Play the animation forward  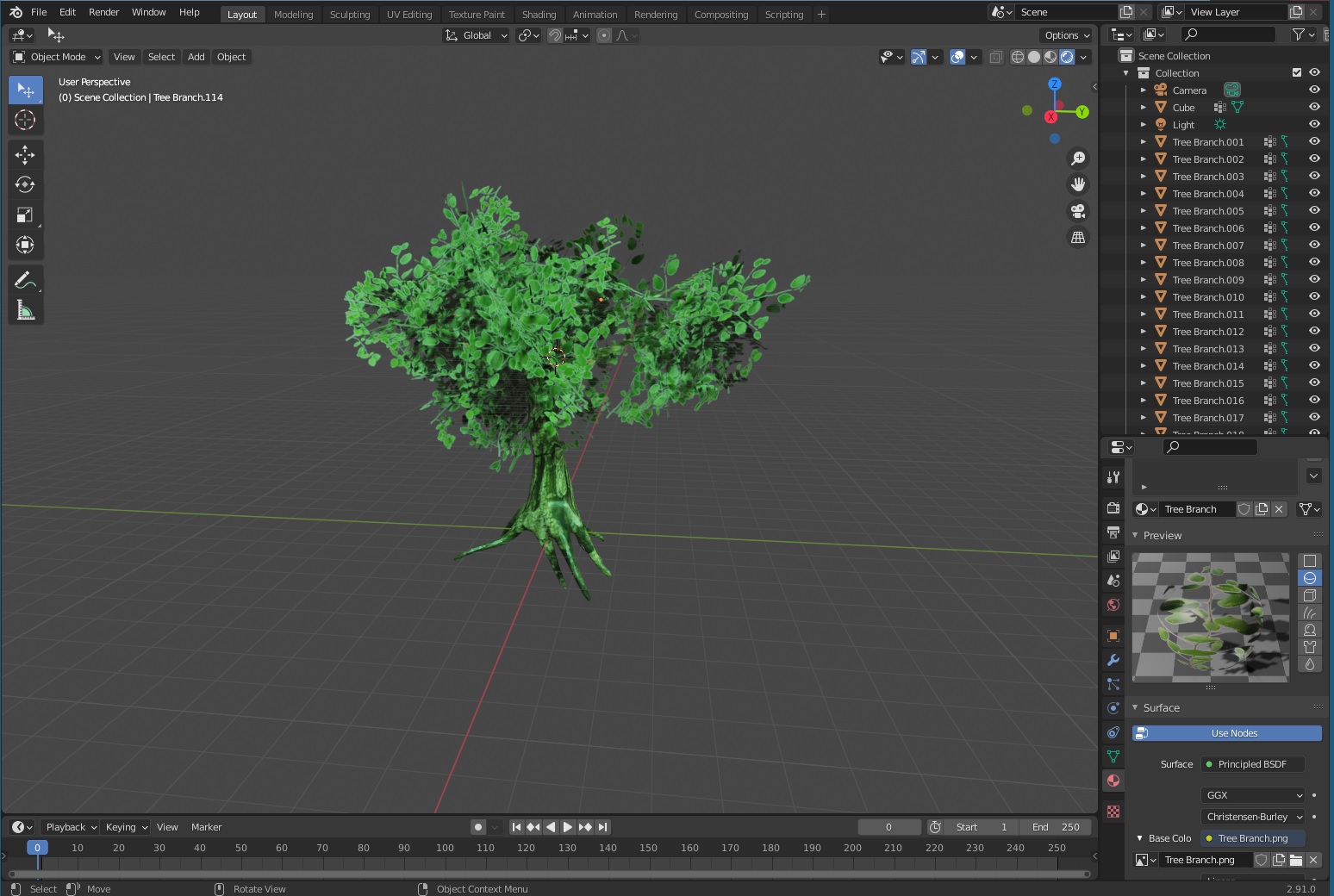tap(568, 827)
